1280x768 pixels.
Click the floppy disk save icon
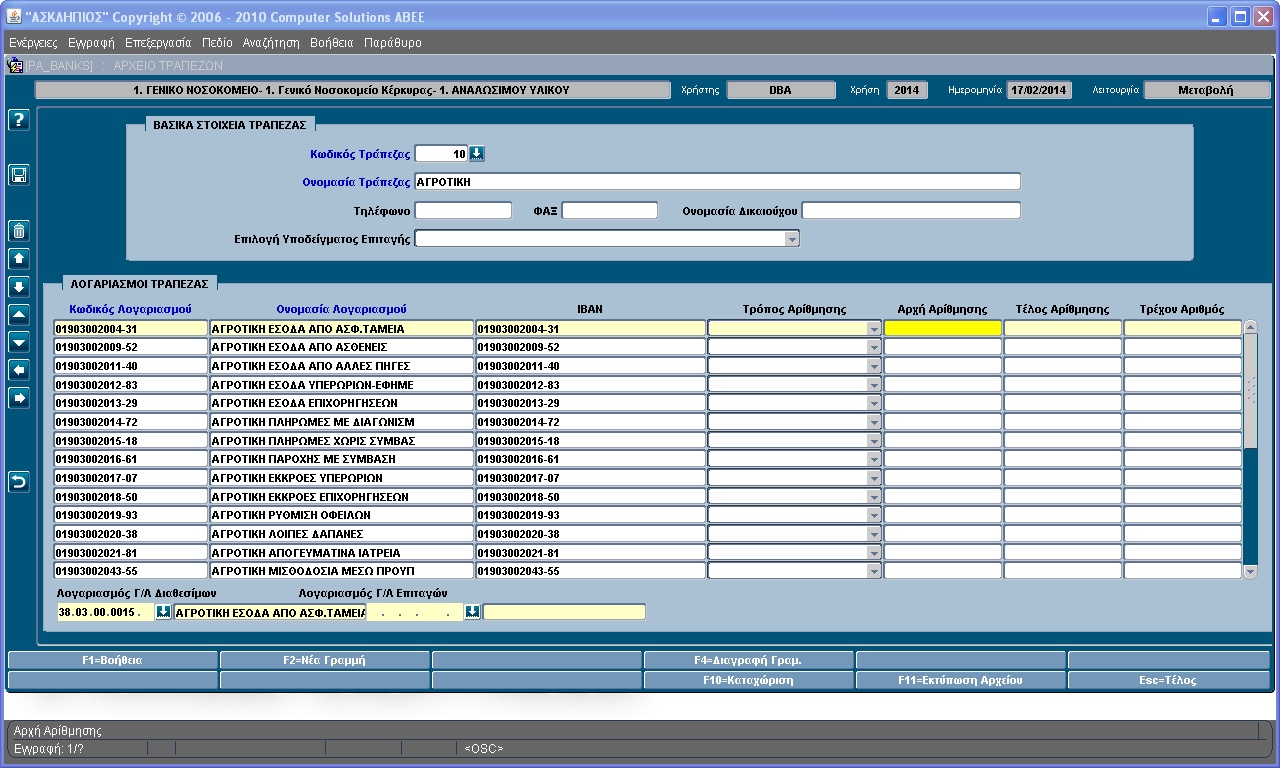19,176
